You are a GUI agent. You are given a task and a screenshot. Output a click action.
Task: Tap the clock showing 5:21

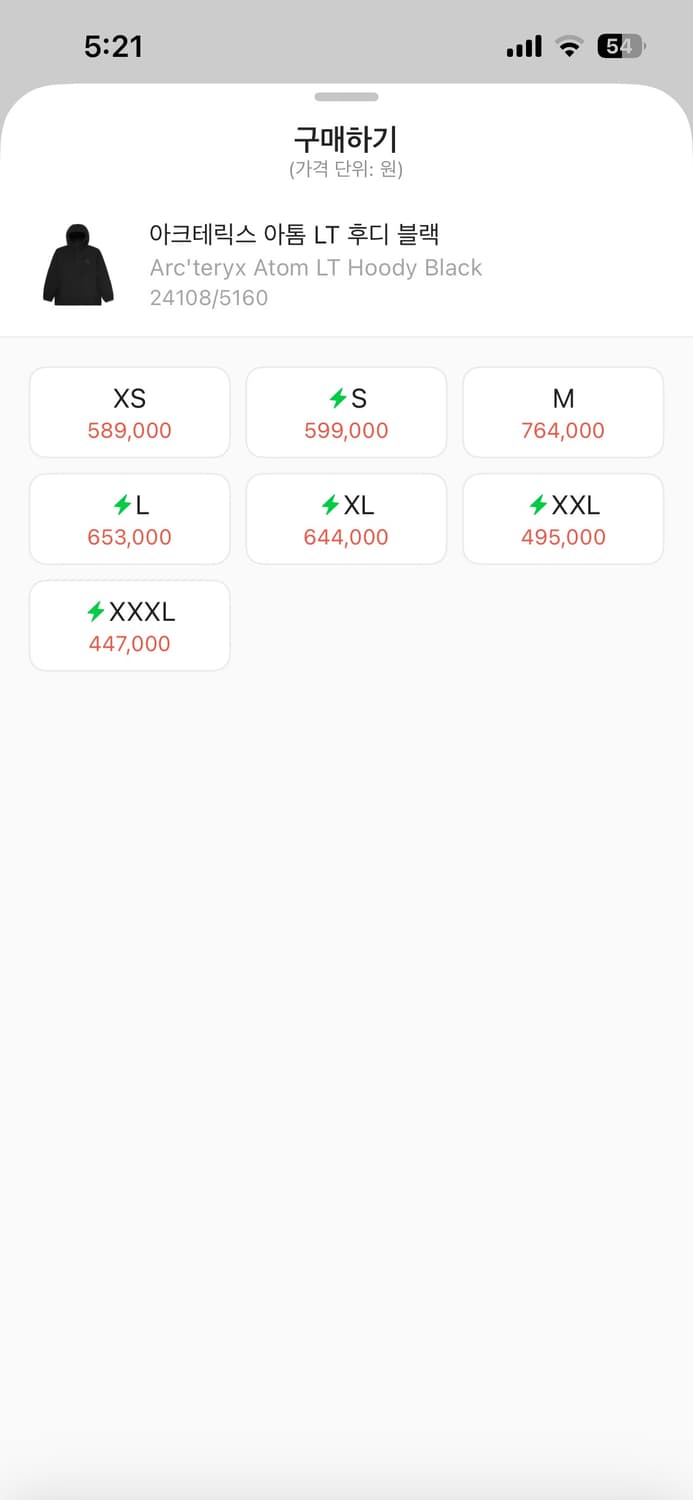(x=114, y=46)
